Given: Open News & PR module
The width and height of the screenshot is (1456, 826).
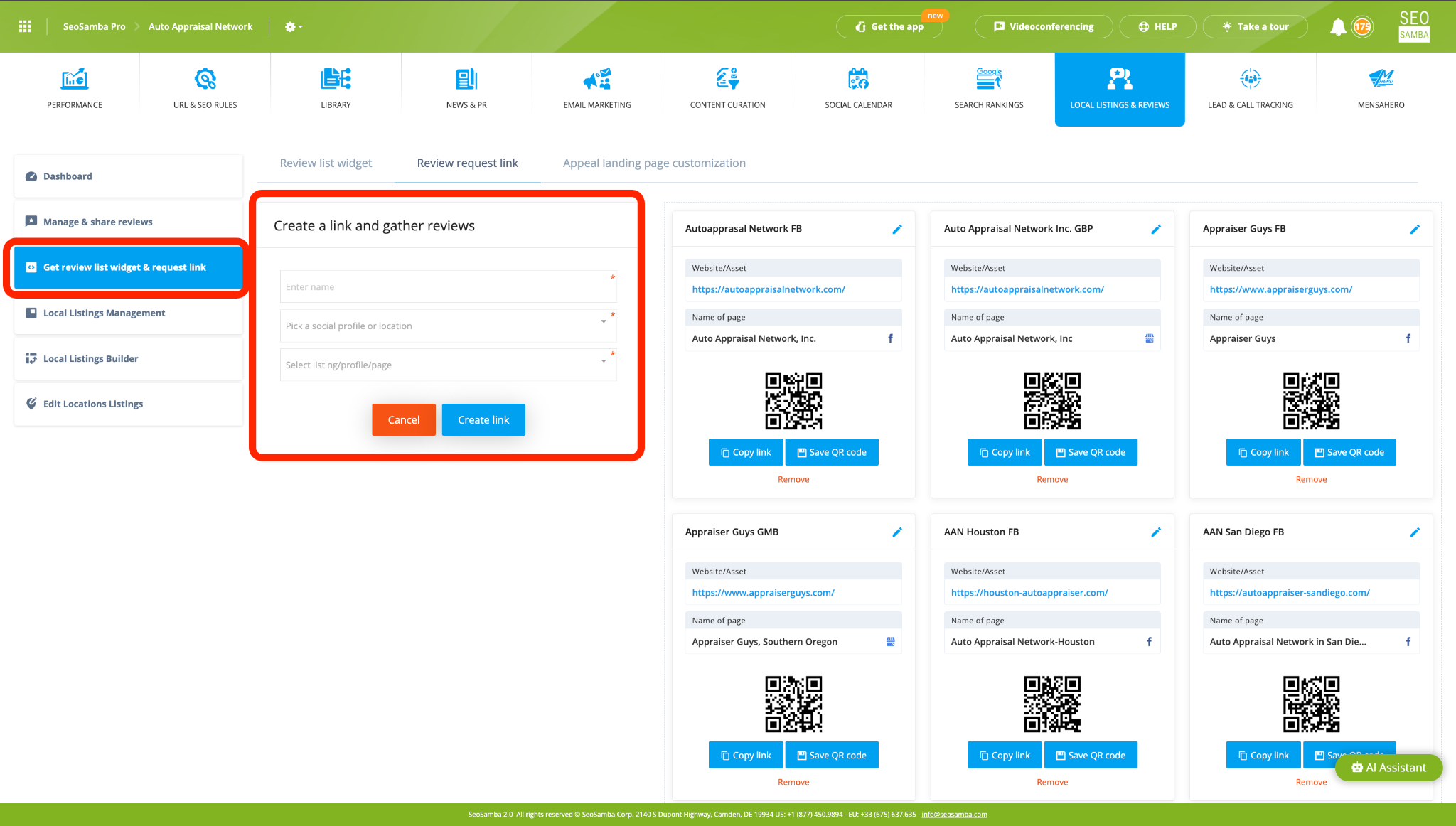Looking at the screenshot, I should pyautogui.click(x=466, y=89).
